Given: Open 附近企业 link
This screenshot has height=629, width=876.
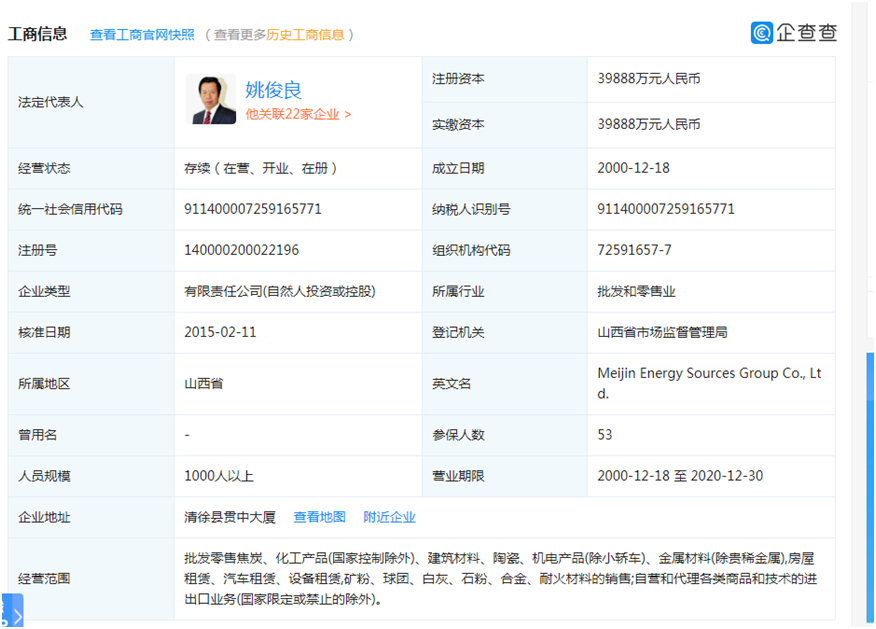Looking at the screenshot, I should click(389, 517).
